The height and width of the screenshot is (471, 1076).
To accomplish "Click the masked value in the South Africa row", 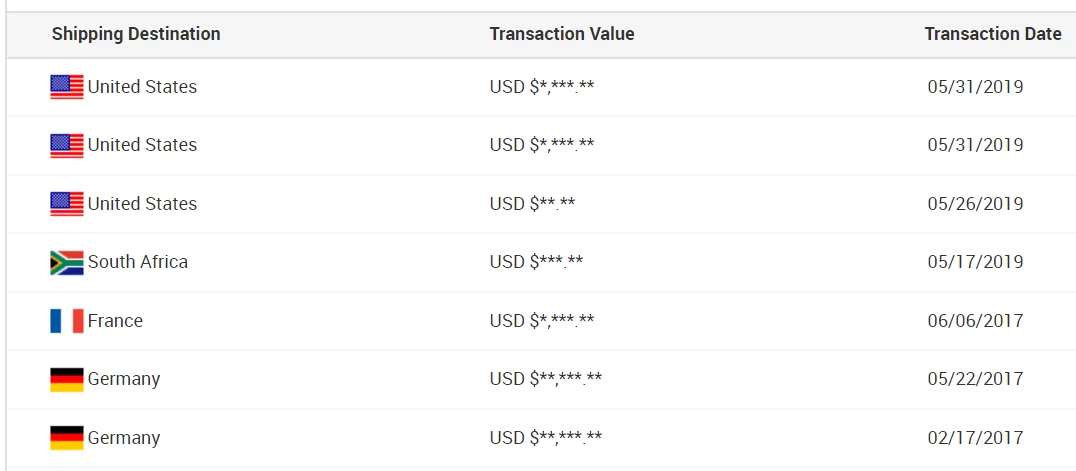I will 537,262.
